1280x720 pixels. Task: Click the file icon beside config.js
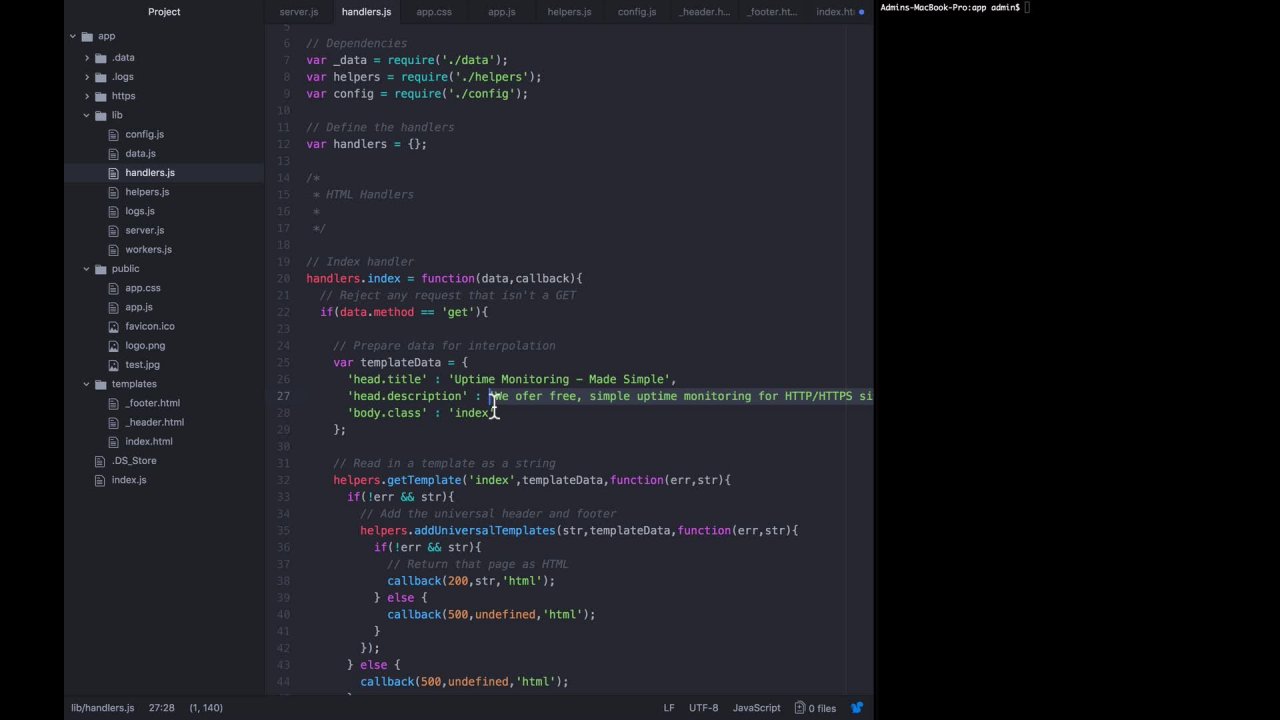pos(113,134)
